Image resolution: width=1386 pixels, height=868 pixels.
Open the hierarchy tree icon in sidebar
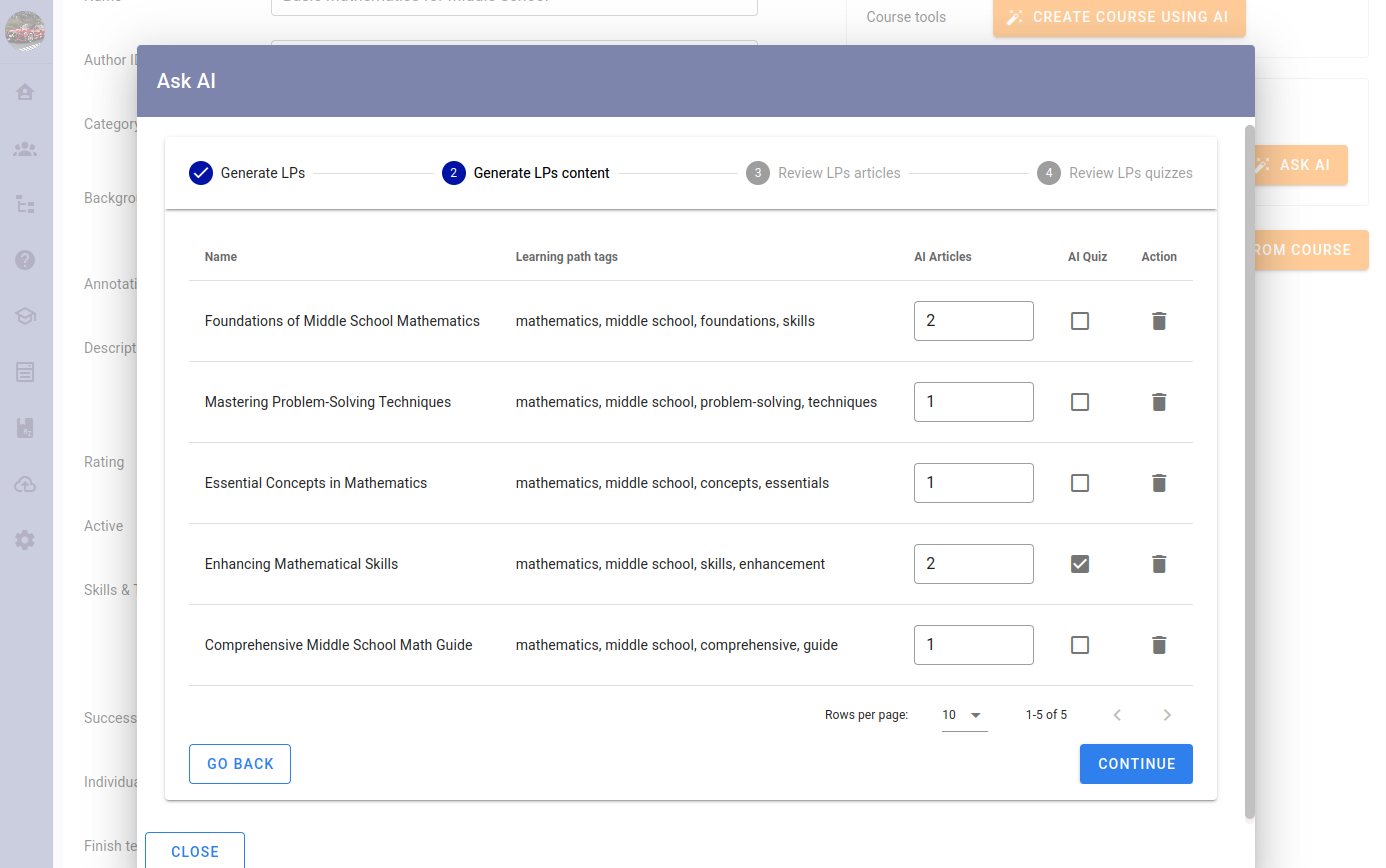click(25, 205)
